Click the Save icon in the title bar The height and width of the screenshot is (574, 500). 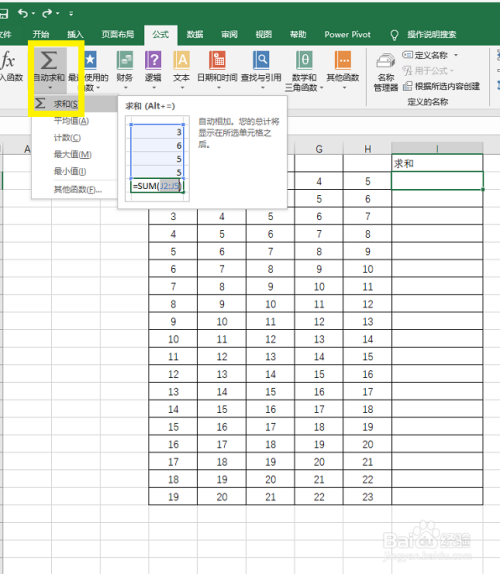[x=3, y=14]
